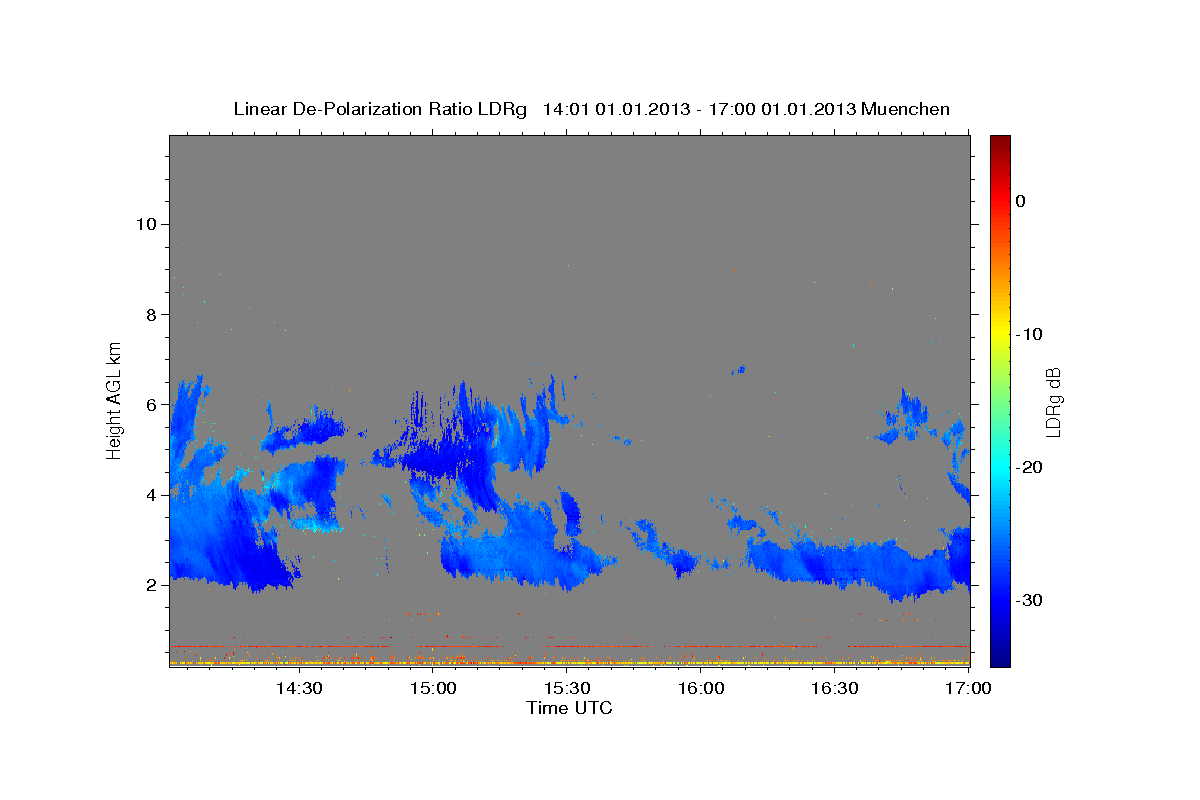Viewport: 1200px width, 800px height.
Task: Click the small isolated echo near 16:08 at 6.8 km
Action: click(738, 370)
